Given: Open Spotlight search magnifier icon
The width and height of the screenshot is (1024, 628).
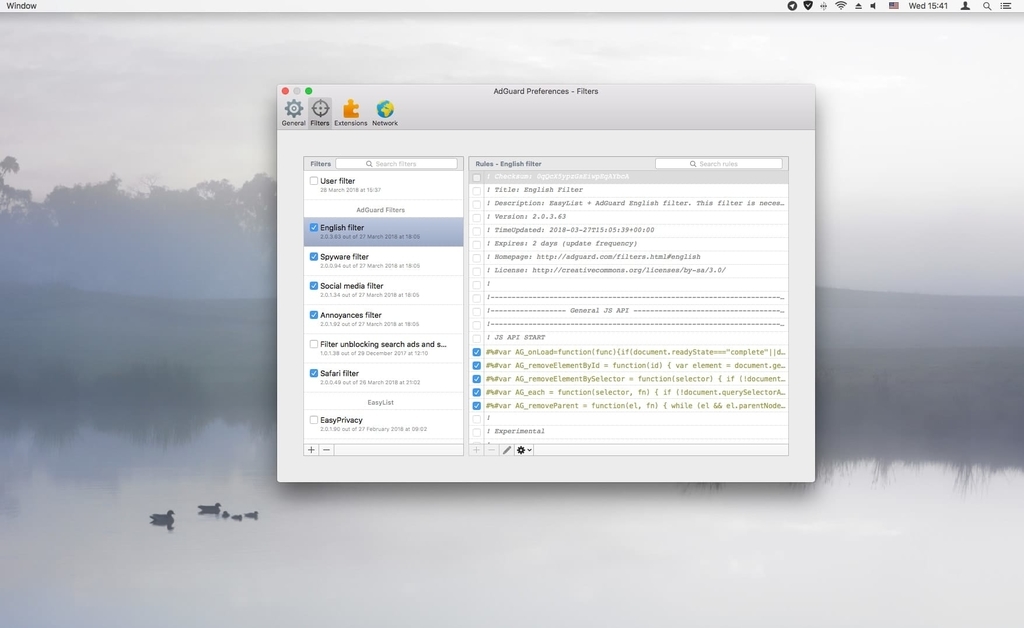Looking at the screenshot, I should point(987,6).
